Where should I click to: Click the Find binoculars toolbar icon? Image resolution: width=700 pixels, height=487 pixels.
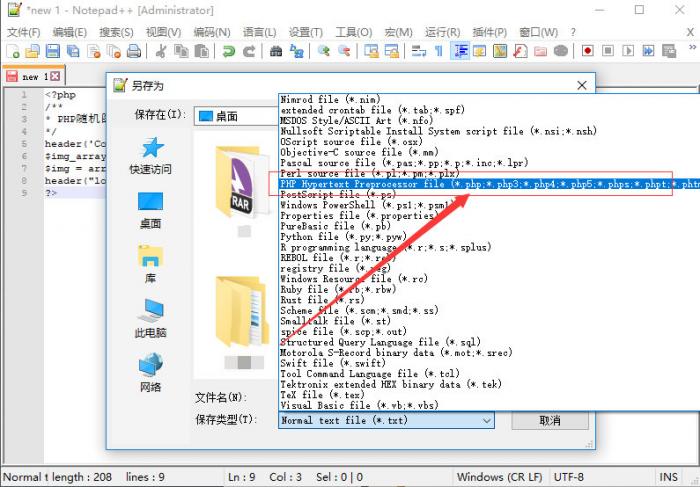coord(276,51)
